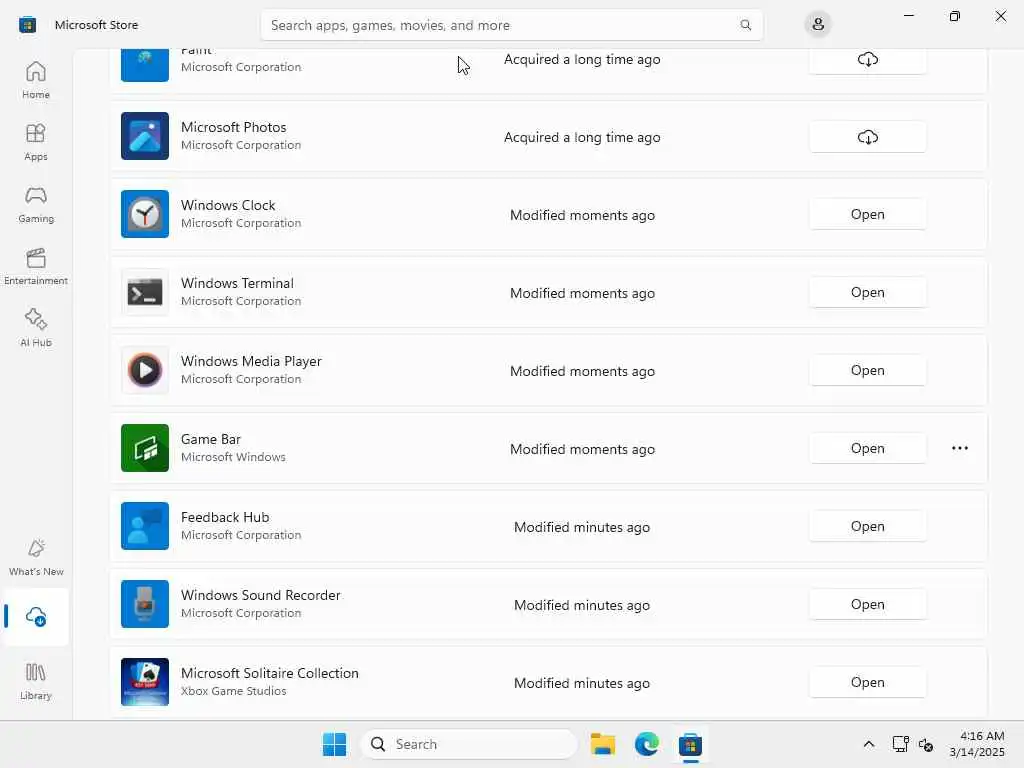Click the Windows Sound Recorder title text

pos(261,595)
